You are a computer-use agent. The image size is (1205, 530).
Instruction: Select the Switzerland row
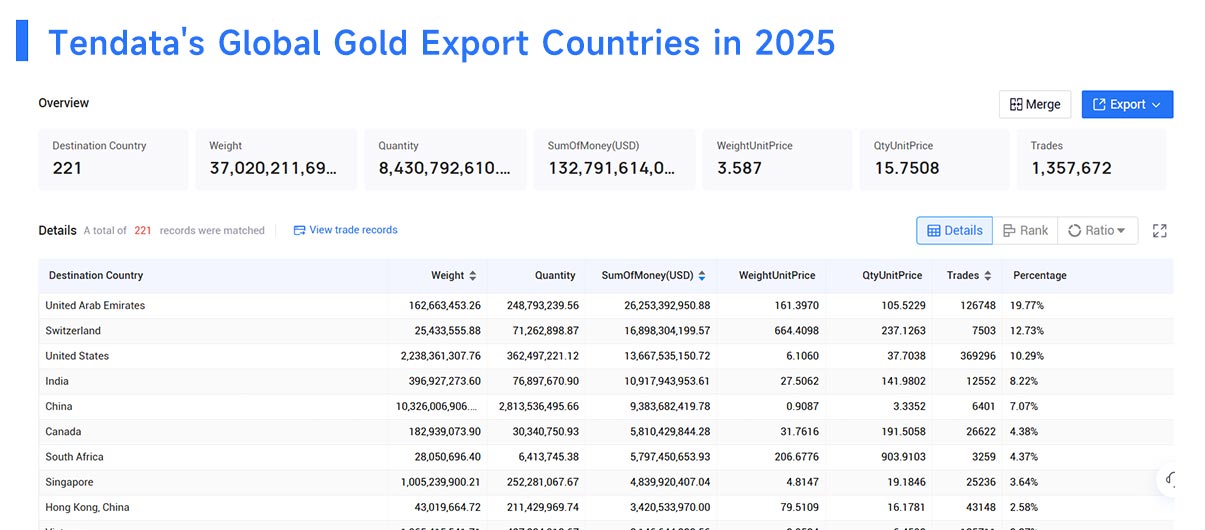[606, 330]
